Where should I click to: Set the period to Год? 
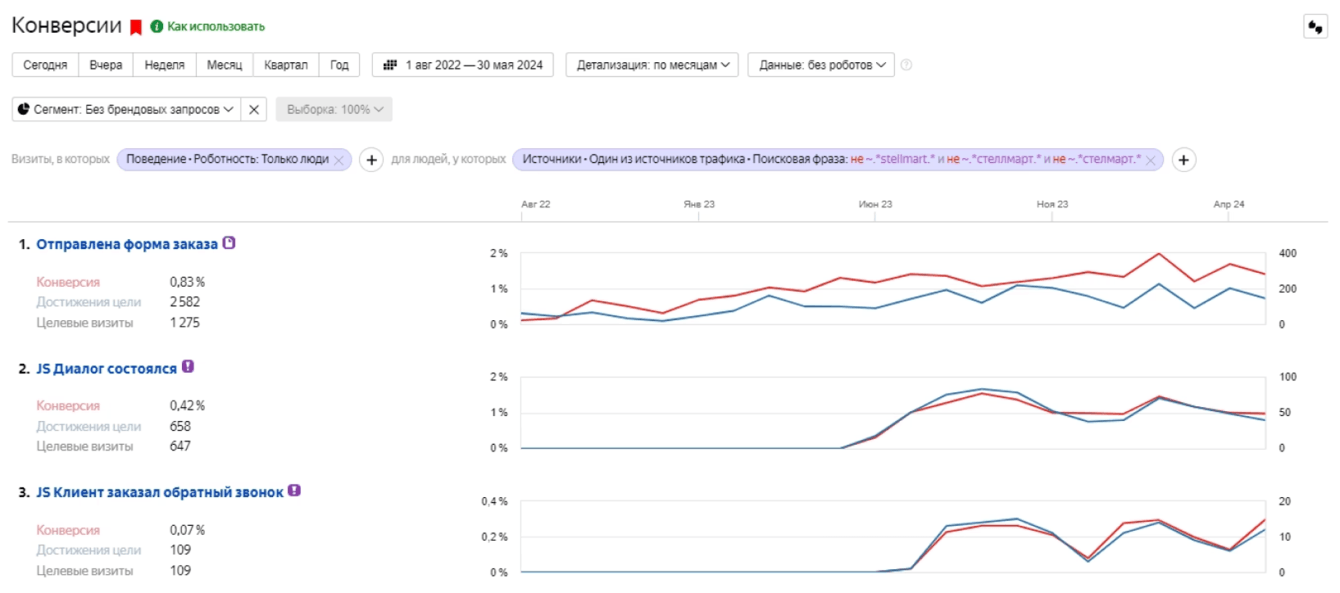click(x=339, y=65)
